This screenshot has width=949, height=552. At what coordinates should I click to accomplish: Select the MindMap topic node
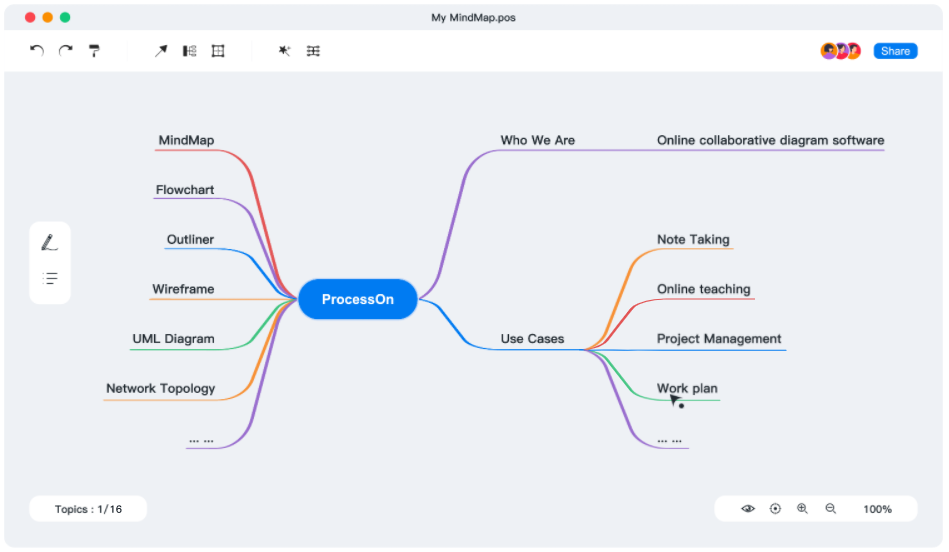tap(186, 140)
